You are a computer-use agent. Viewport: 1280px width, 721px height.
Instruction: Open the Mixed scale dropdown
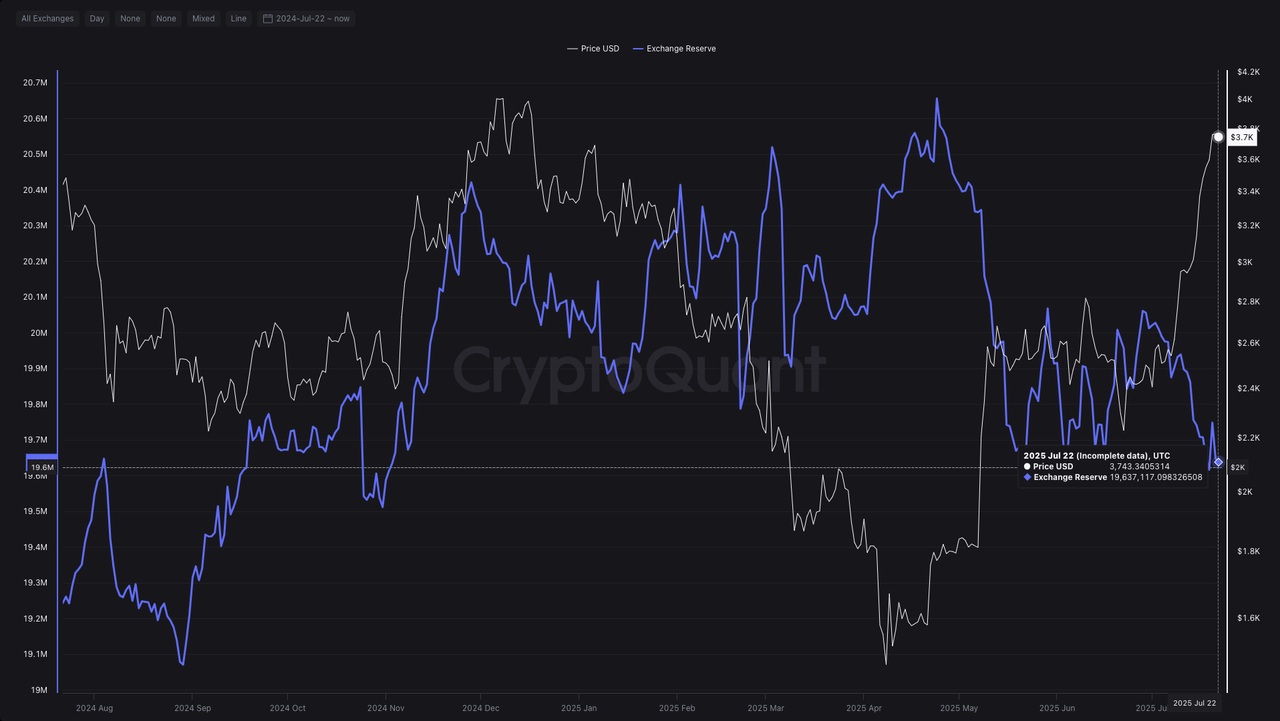click(203, 18)
